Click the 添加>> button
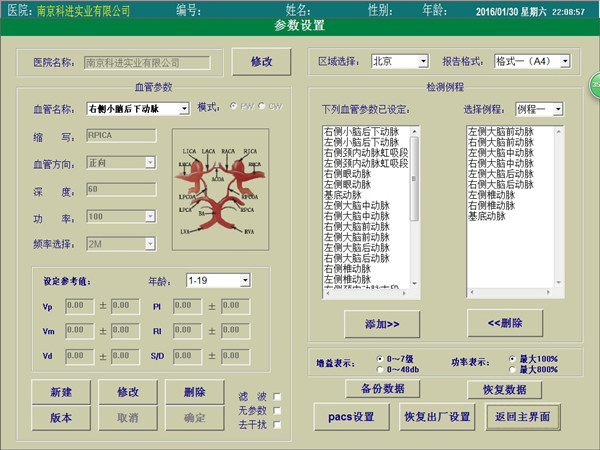This screenshot has height=450, width=600. [x=382, y=323]
